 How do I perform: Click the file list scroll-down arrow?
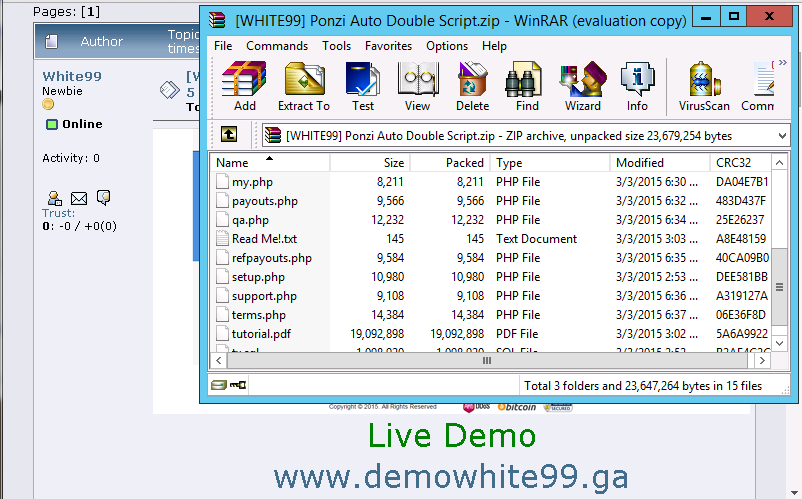click(779, 343)
